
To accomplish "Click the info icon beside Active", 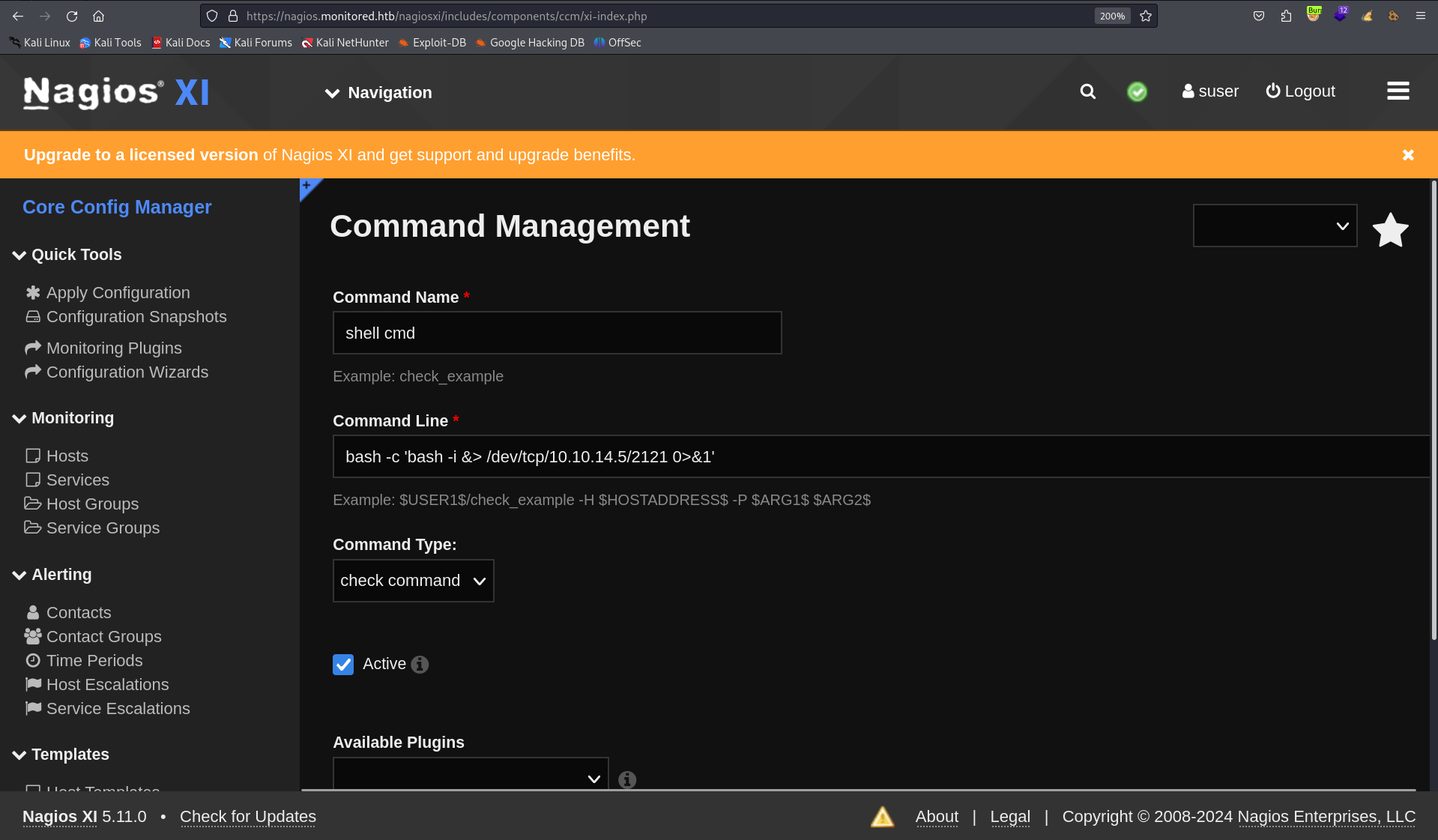I will coord(420,665).
